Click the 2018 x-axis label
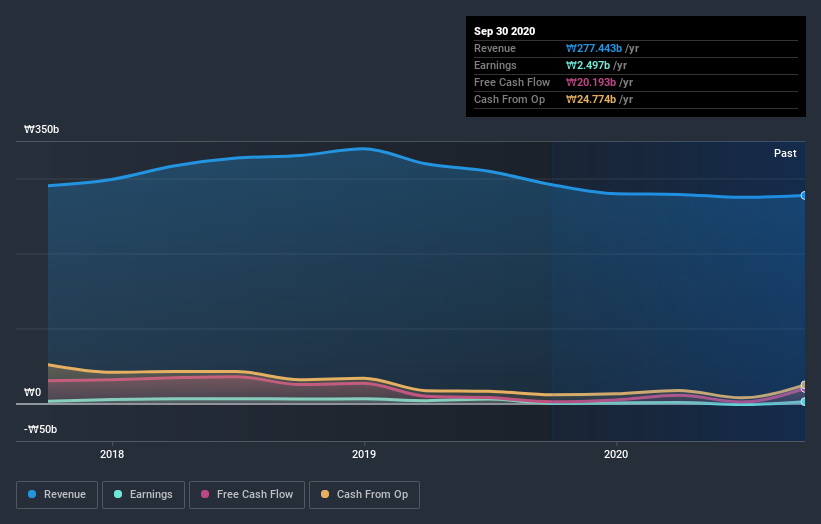Screen dimensions: 821x524 pos(112,454)
